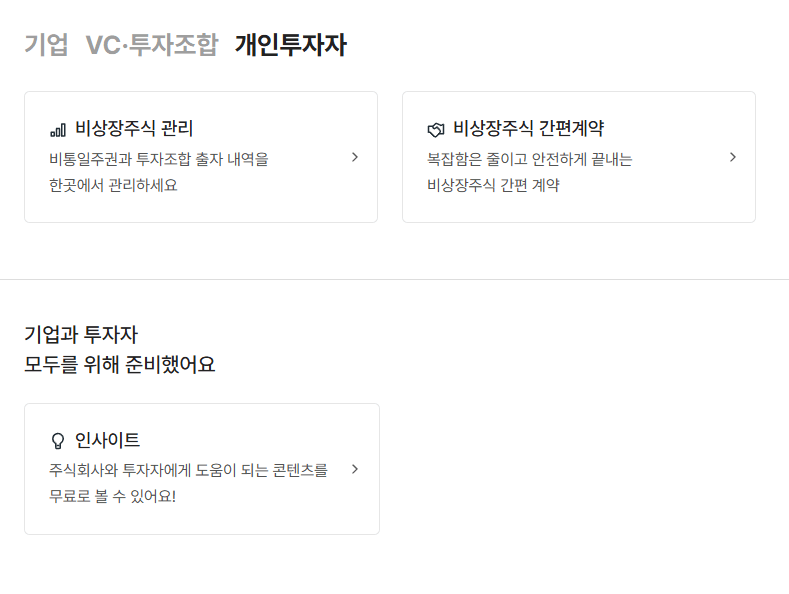Image resolution: width=789 pixels, height=594 pixels.
Task: Click the text 복잡함은 줄이고 안전하게 끝내는
Action: click(529, 159)
